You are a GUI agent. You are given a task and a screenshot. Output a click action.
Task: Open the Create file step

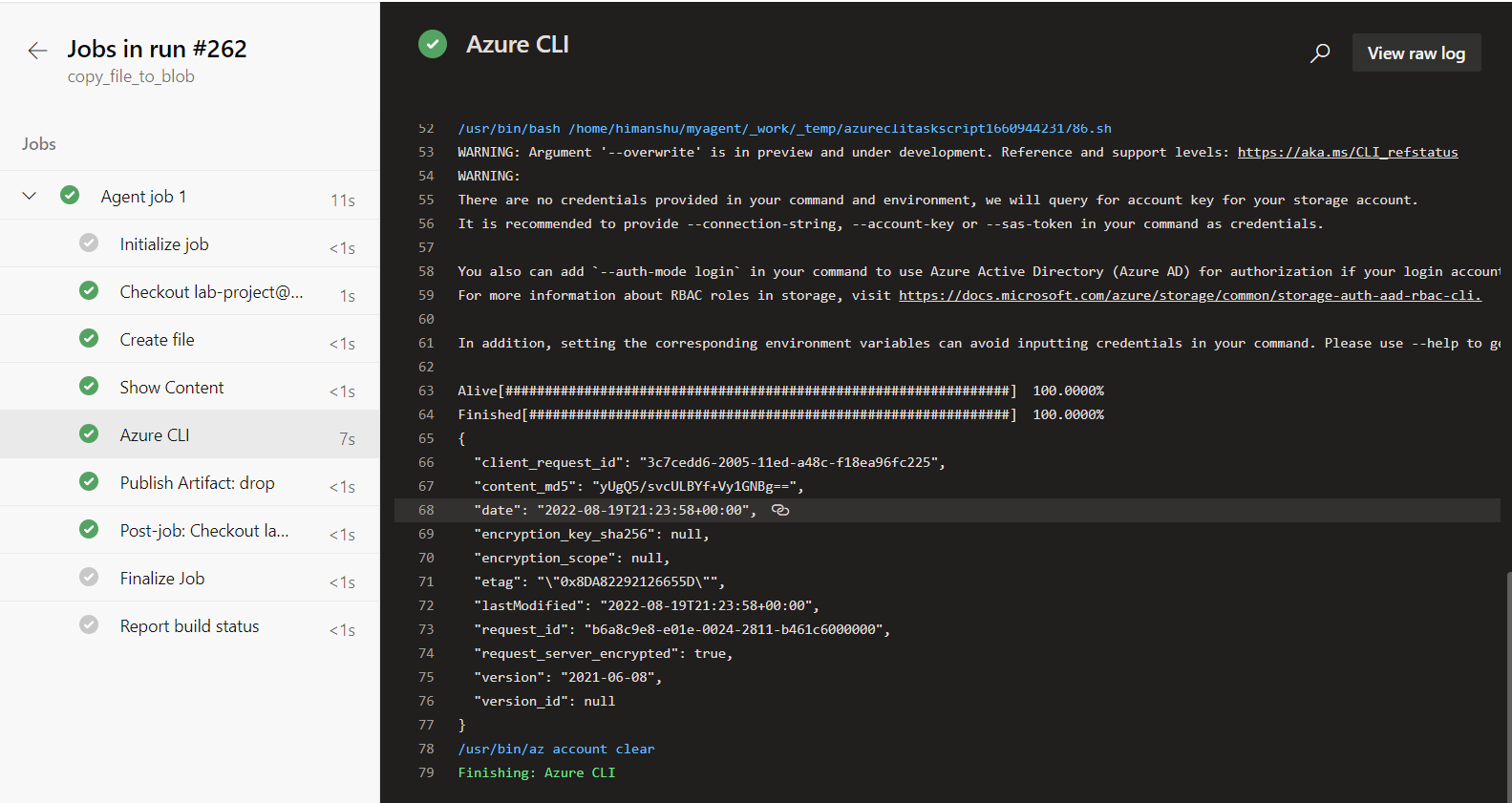pos(190,340)
